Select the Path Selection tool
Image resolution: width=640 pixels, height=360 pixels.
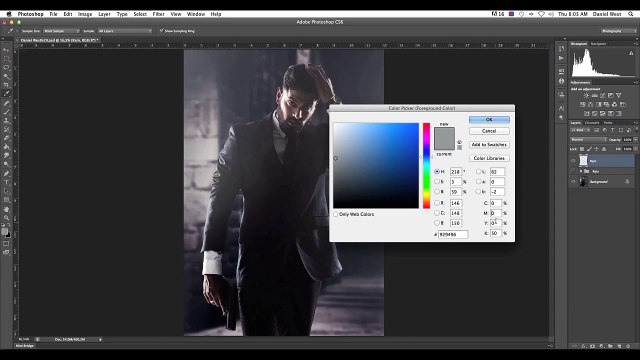[6, 191]
